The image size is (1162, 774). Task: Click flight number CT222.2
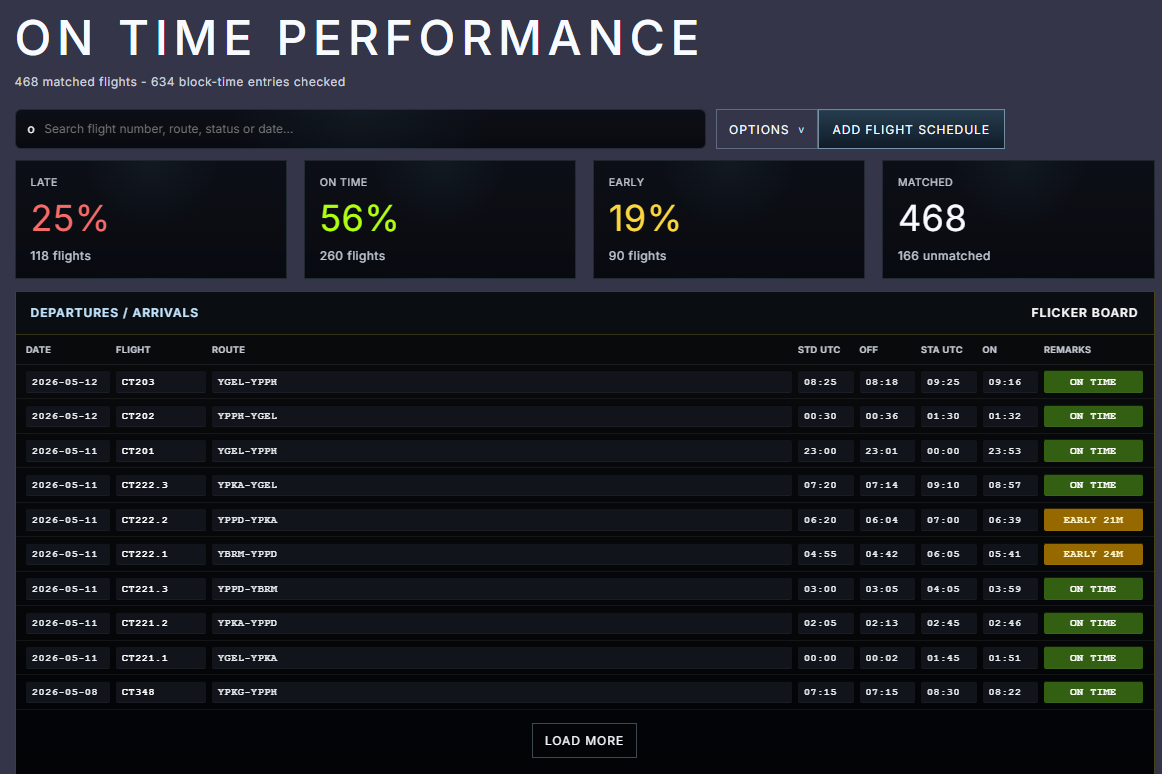point(145,520)
